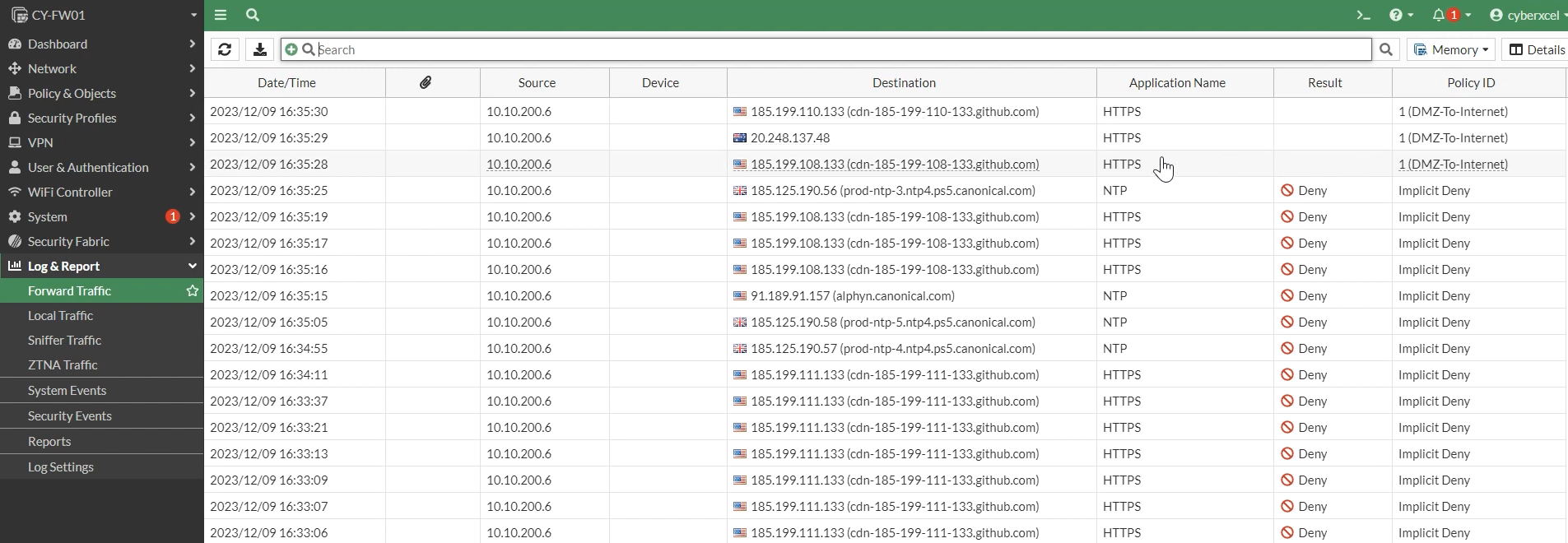Click Implicit Deny at 16:33:37
This screenshot has height=543, width=1568.
1434,401
